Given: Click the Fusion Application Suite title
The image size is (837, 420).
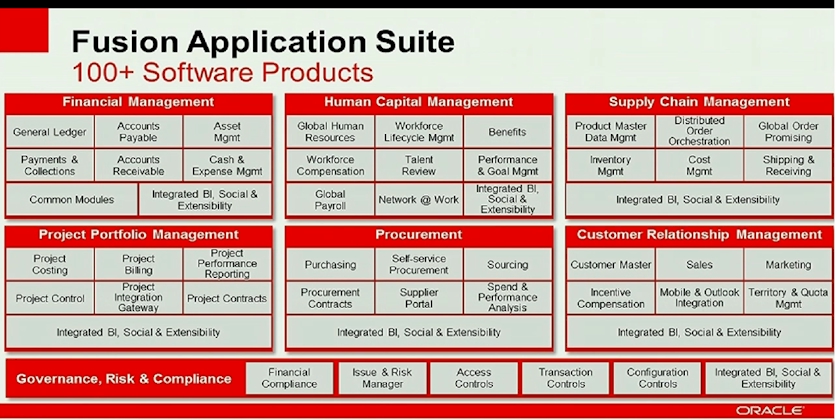Looking at the screenshot, I should (263, 42).
